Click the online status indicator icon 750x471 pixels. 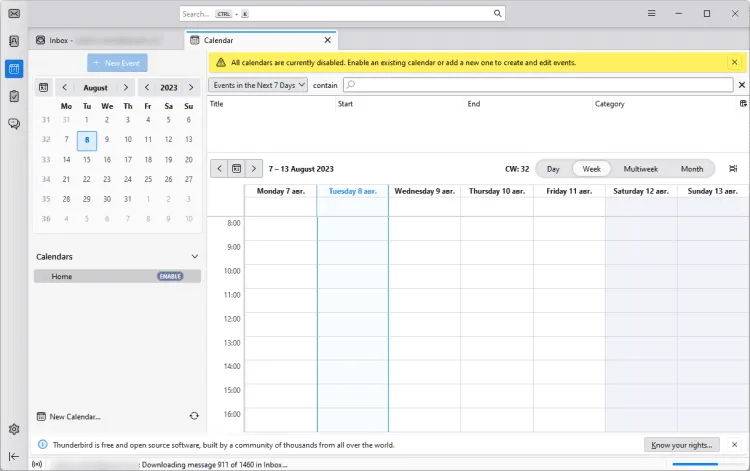click(37, 464)
